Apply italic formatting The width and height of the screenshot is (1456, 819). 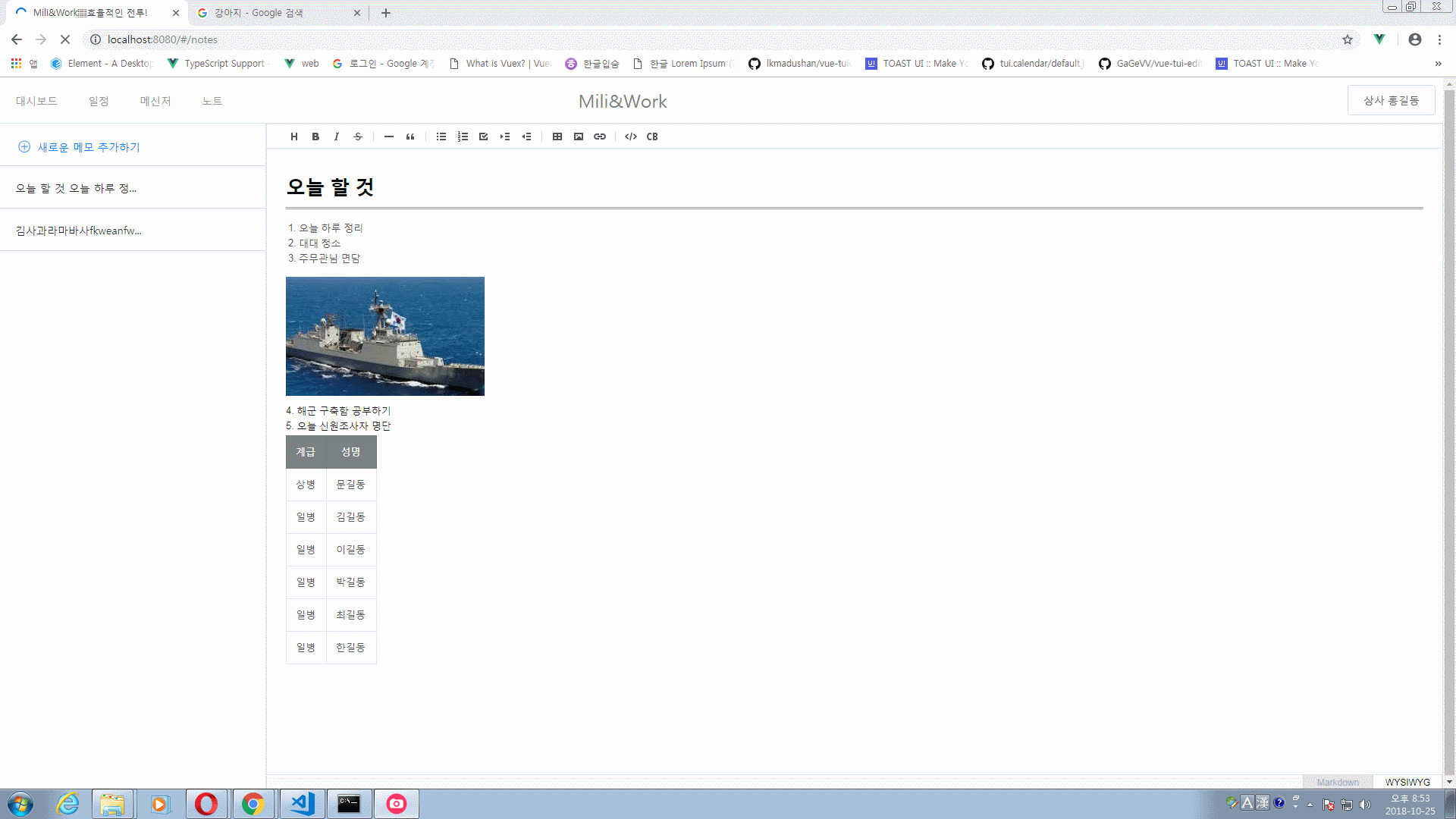pos(336,136)
